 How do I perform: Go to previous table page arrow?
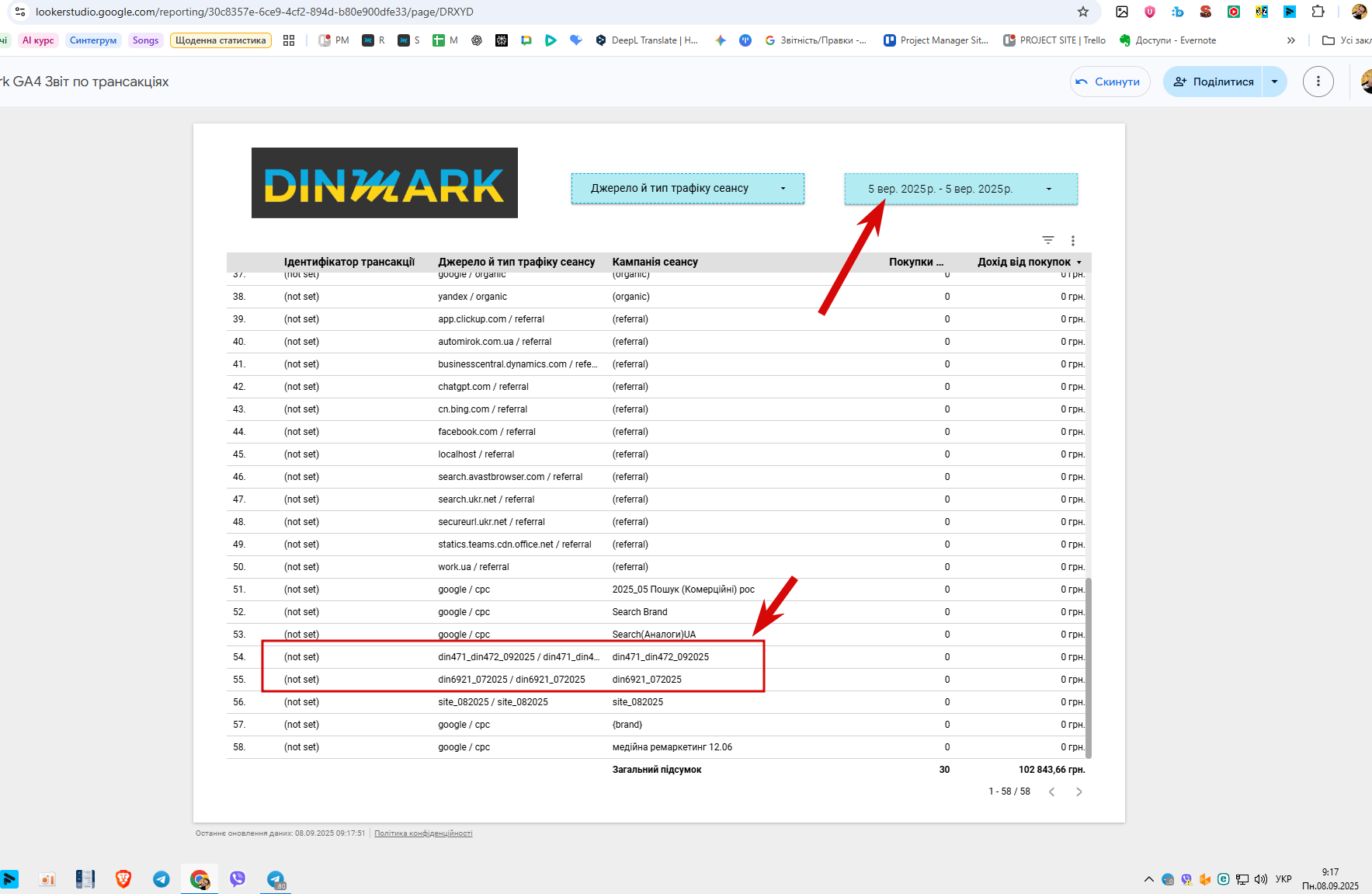click(x=1051, y=791)
